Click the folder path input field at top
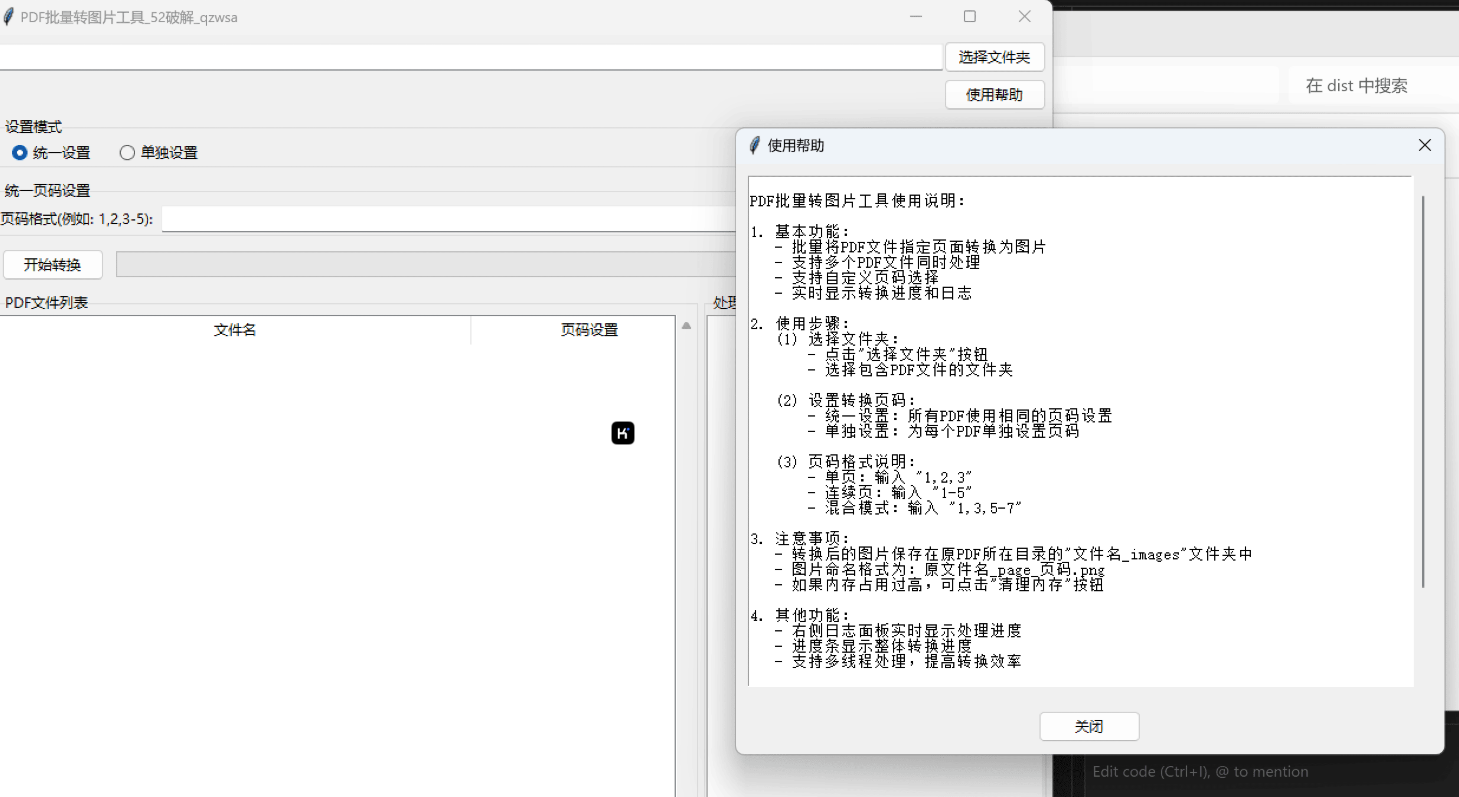1459x797 pixels. [x=471, y=57]
